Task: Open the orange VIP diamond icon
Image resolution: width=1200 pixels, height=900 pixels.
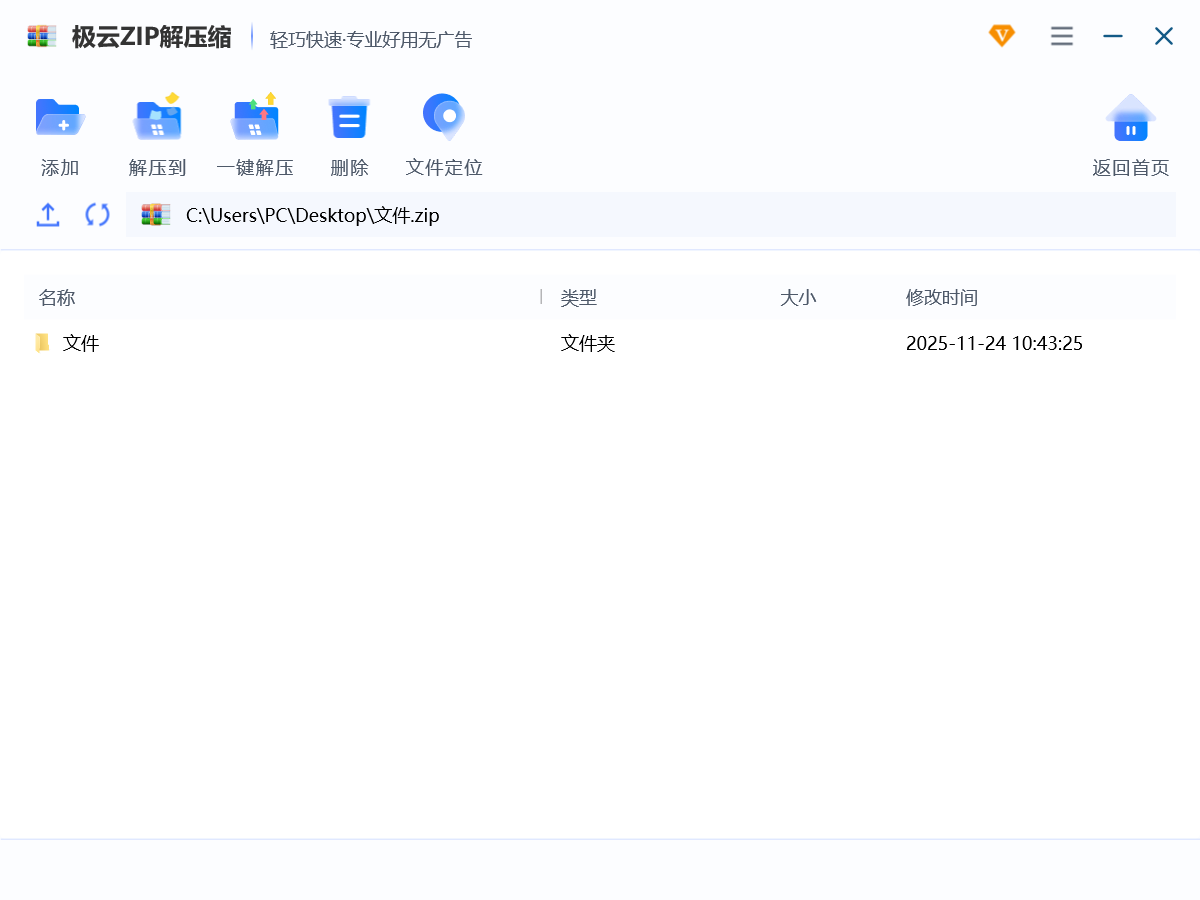Action: pyautogui.click(x=1001, y=36)
